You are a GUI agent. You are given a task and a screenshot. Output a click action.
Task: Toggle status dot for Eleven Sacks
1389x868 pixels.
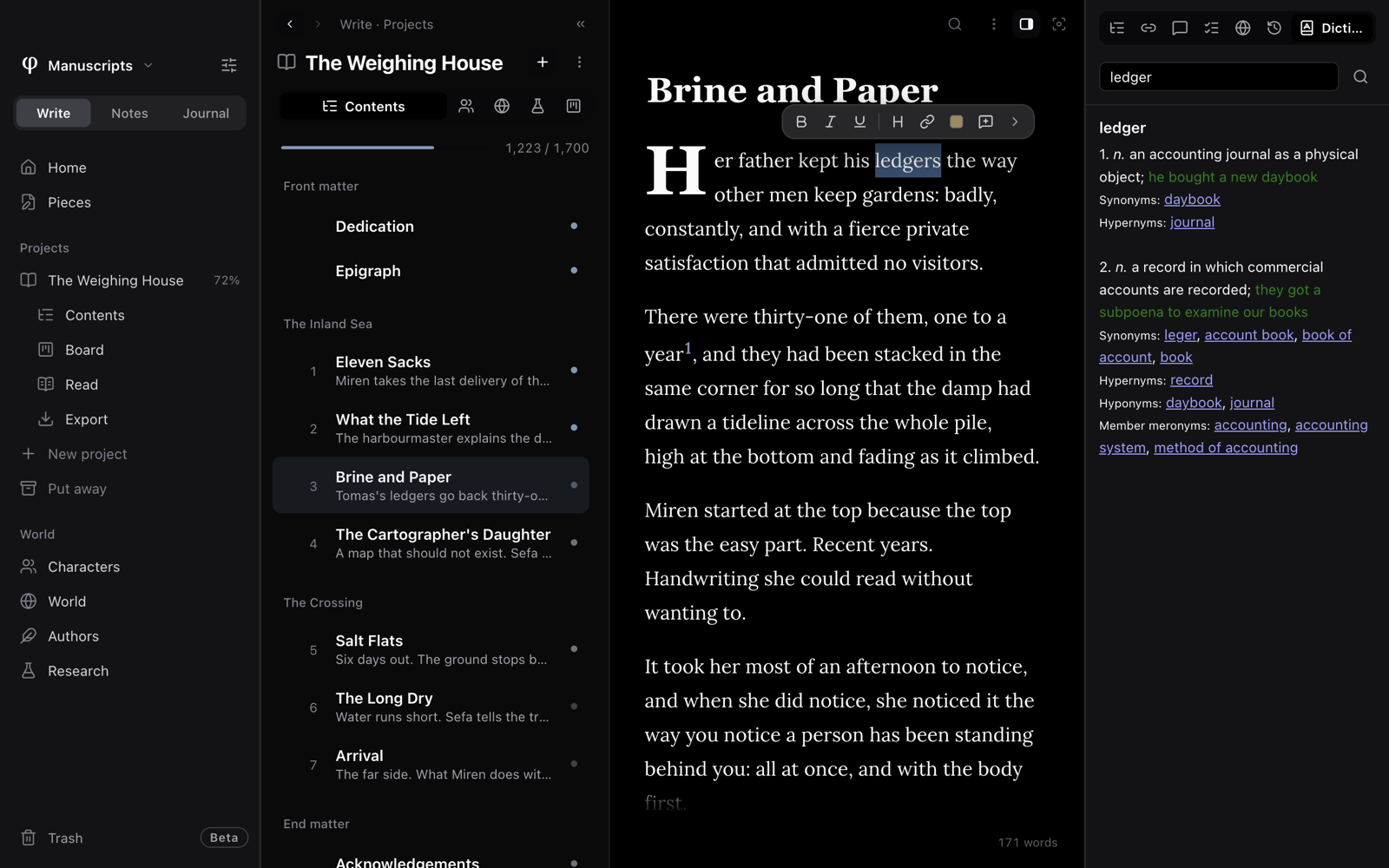(x=574, y=371)
